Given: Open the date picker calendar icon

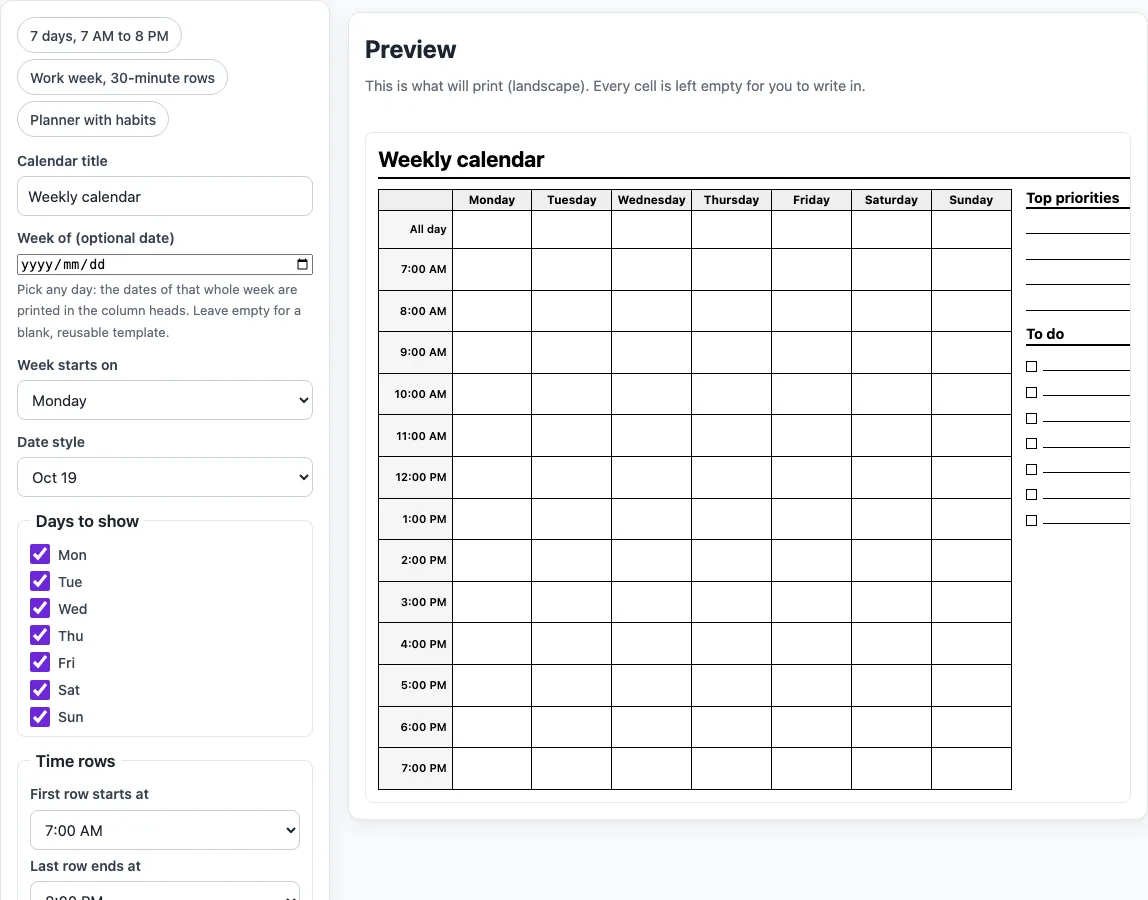Looking at the screenshot, I should [302, 264].
